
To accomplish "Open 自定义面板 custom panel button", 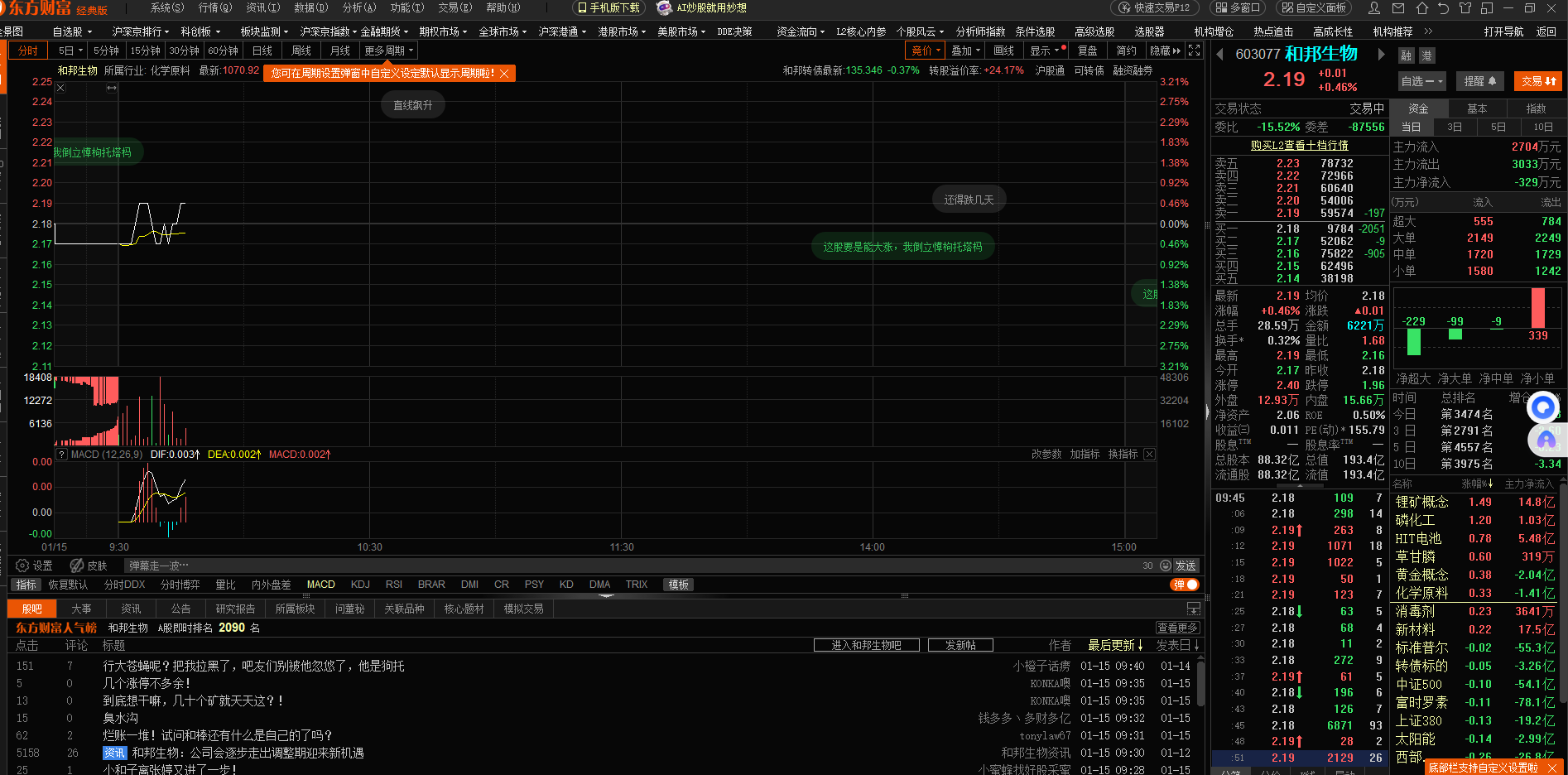I will pyautogui.click(x=1315, y=8).
